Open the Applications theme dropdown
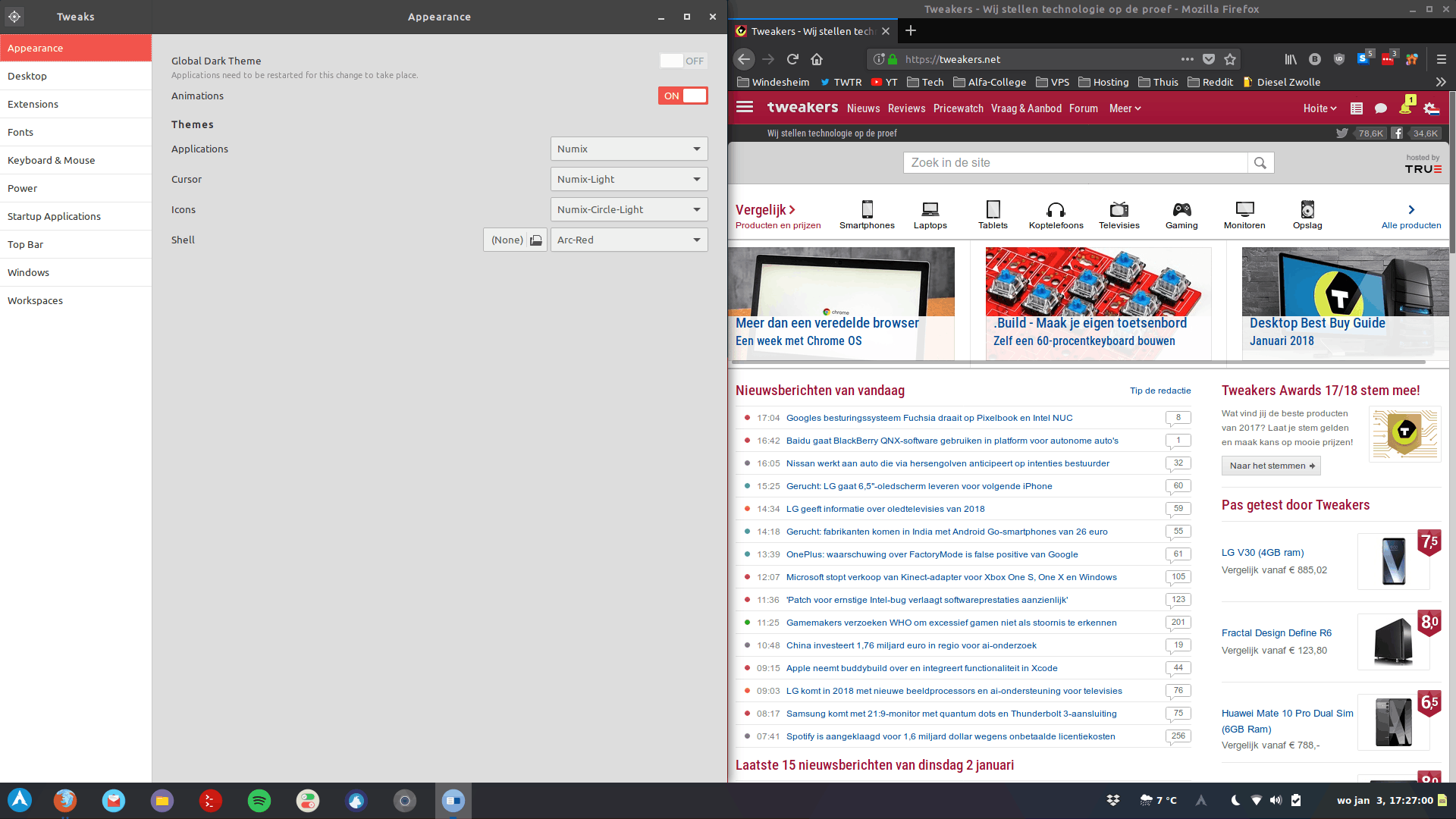Screen dimensions: 1456x819 [629, 149]
